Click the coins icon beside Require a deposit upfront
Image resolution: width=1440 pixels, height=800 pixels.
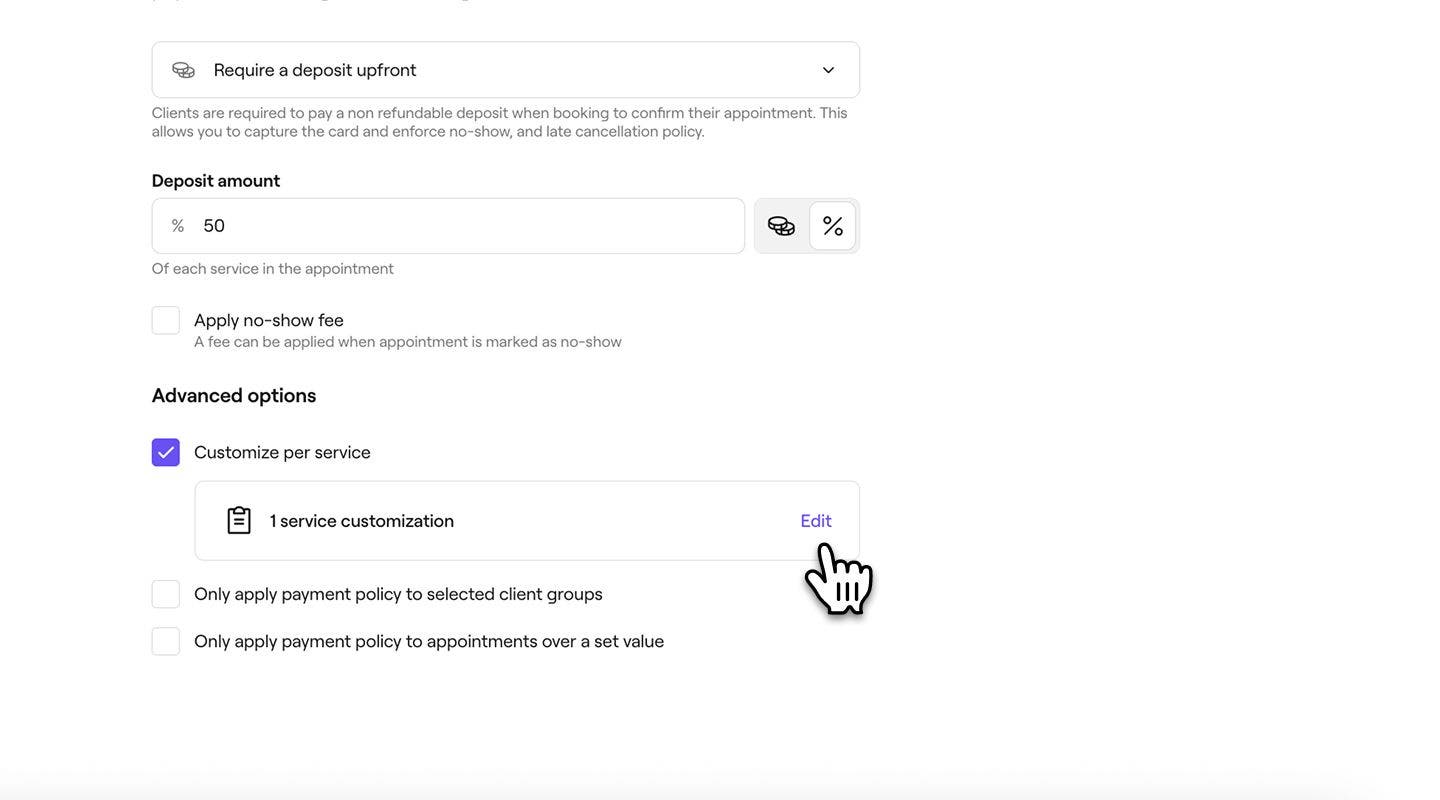point(183,70)
